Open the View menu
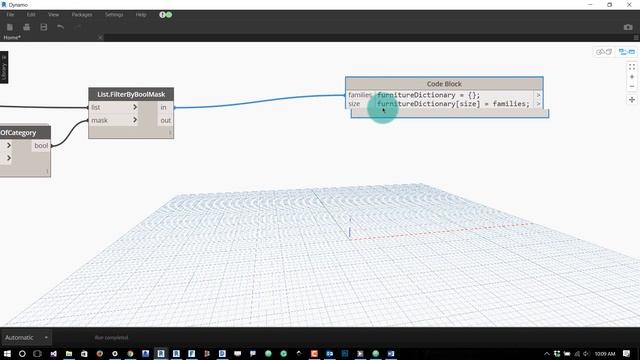The width and height of the screenshot is (640, 360). click(x=53, y=15)
